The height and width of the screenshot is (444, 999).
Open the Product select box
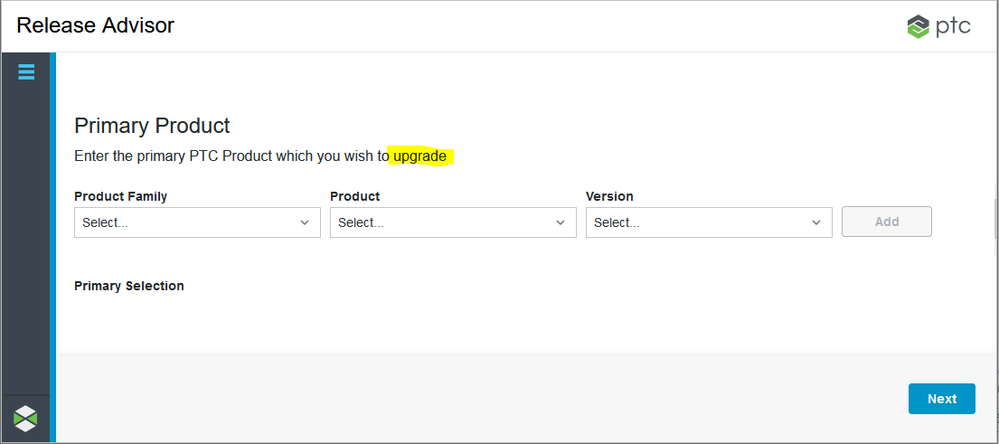441,222
